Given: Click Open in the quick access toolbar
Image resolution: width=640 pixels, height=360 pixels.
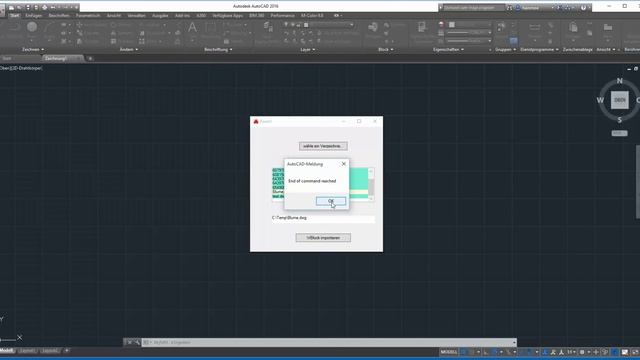Looking at the screenshot, I should click(19, 7).
